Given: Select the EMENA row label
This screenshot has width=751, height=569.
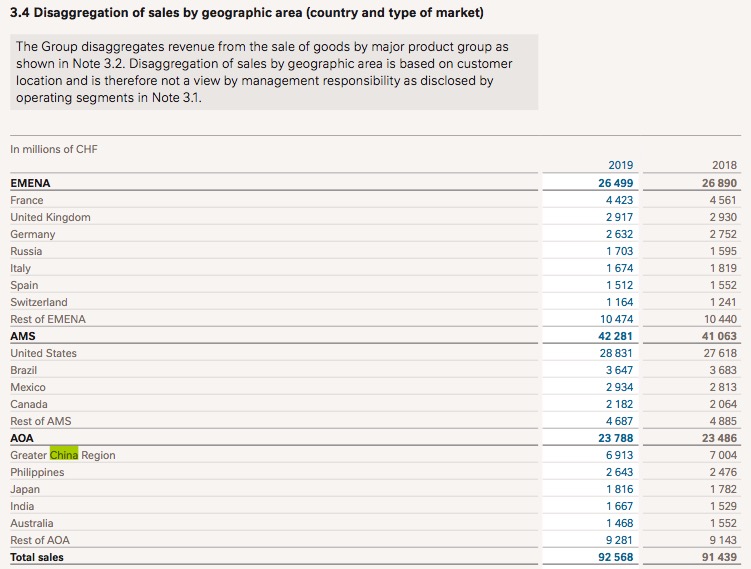Looking at the screenshot, I should pos(30,183).
